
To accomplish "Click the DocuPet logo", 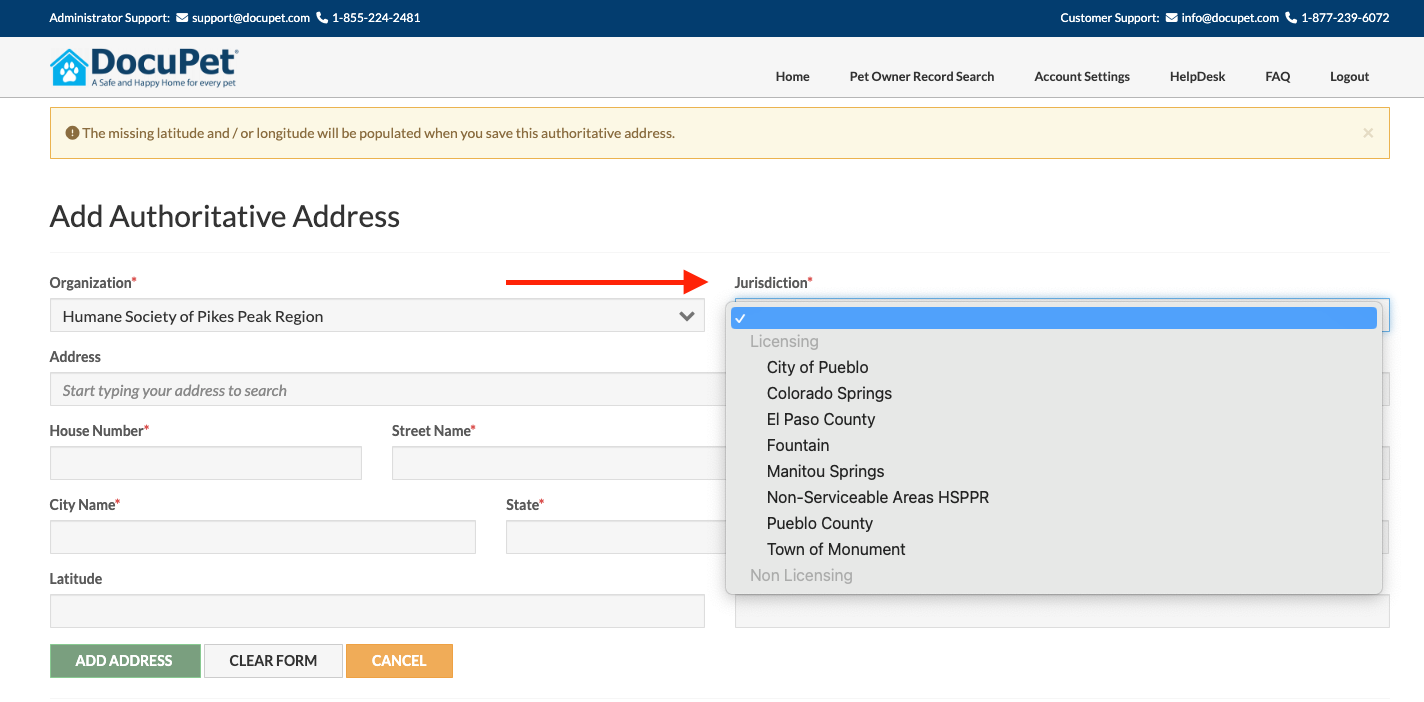I will [144, 67].
